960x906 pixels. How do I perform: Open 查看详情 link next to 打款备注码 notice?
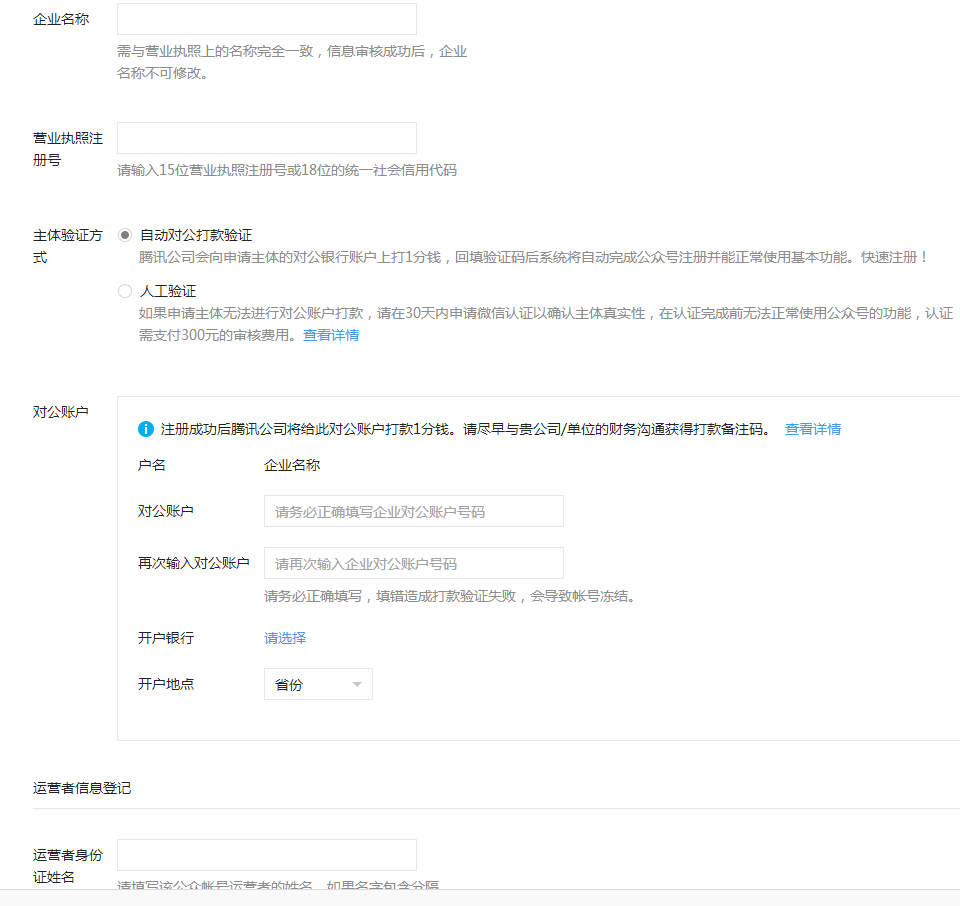point(812,429)
